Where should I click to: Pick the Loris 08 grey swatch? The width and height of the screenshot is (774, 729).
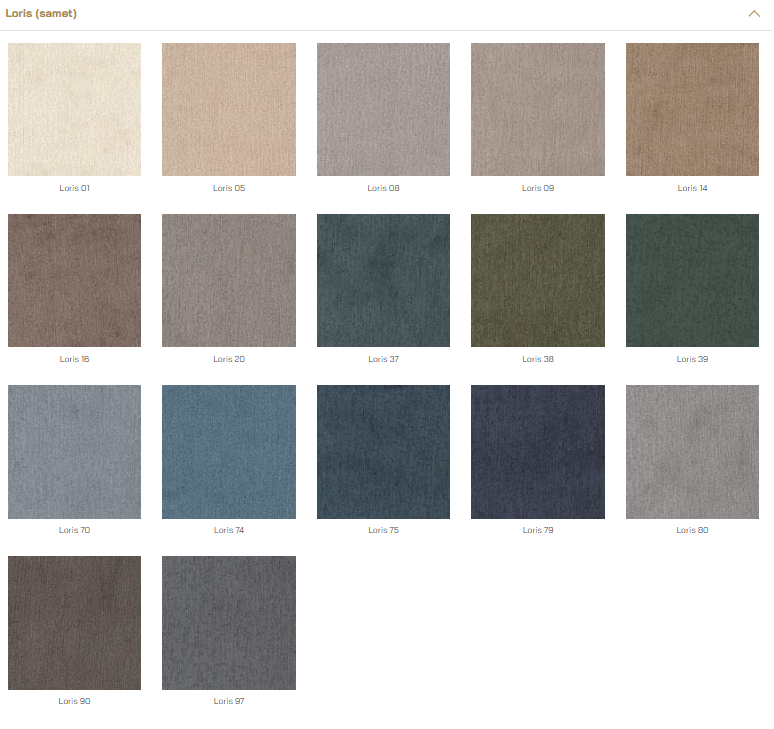[384, 109]
